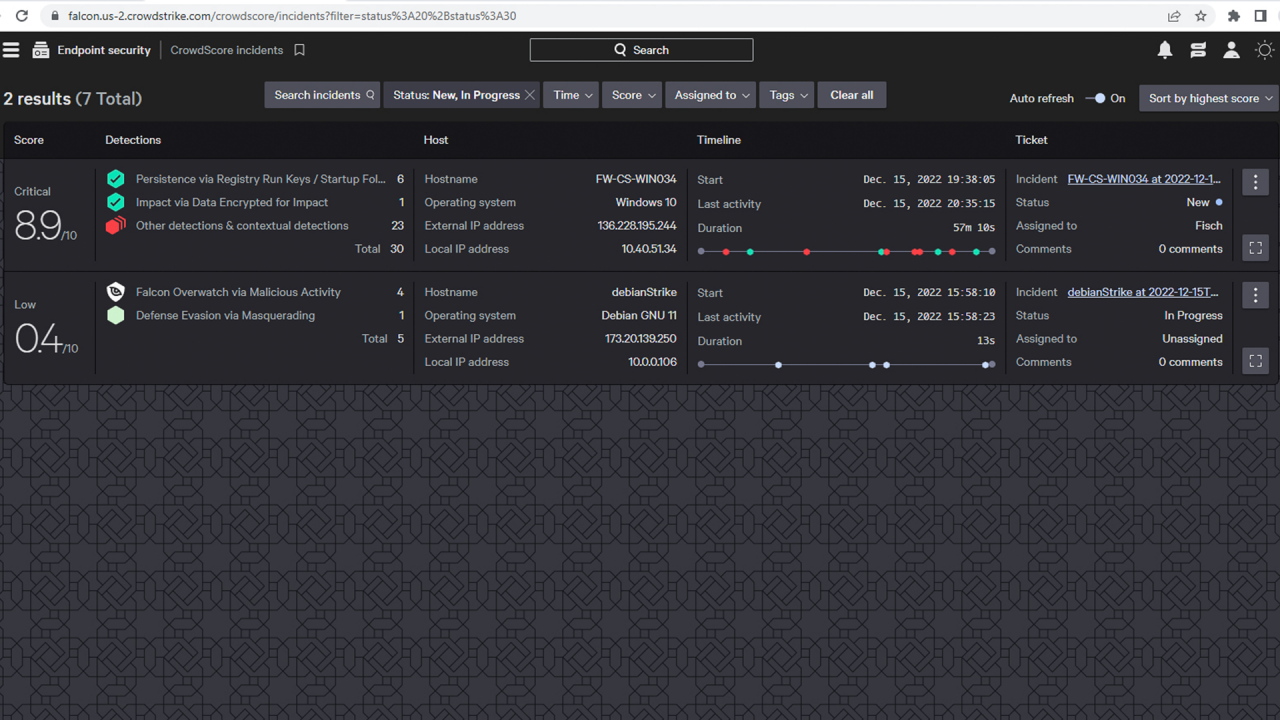Click the Falcon Overwatch detection icon
This screenshot has height=720, width=1280.
[x=116, y=292]
